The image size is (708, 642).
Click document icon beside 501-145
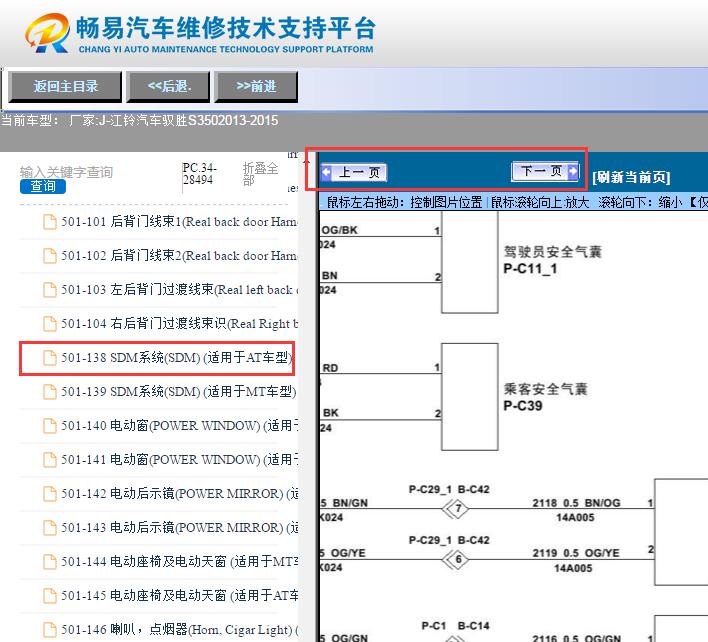pyautogui.click(x=50, y=596)
